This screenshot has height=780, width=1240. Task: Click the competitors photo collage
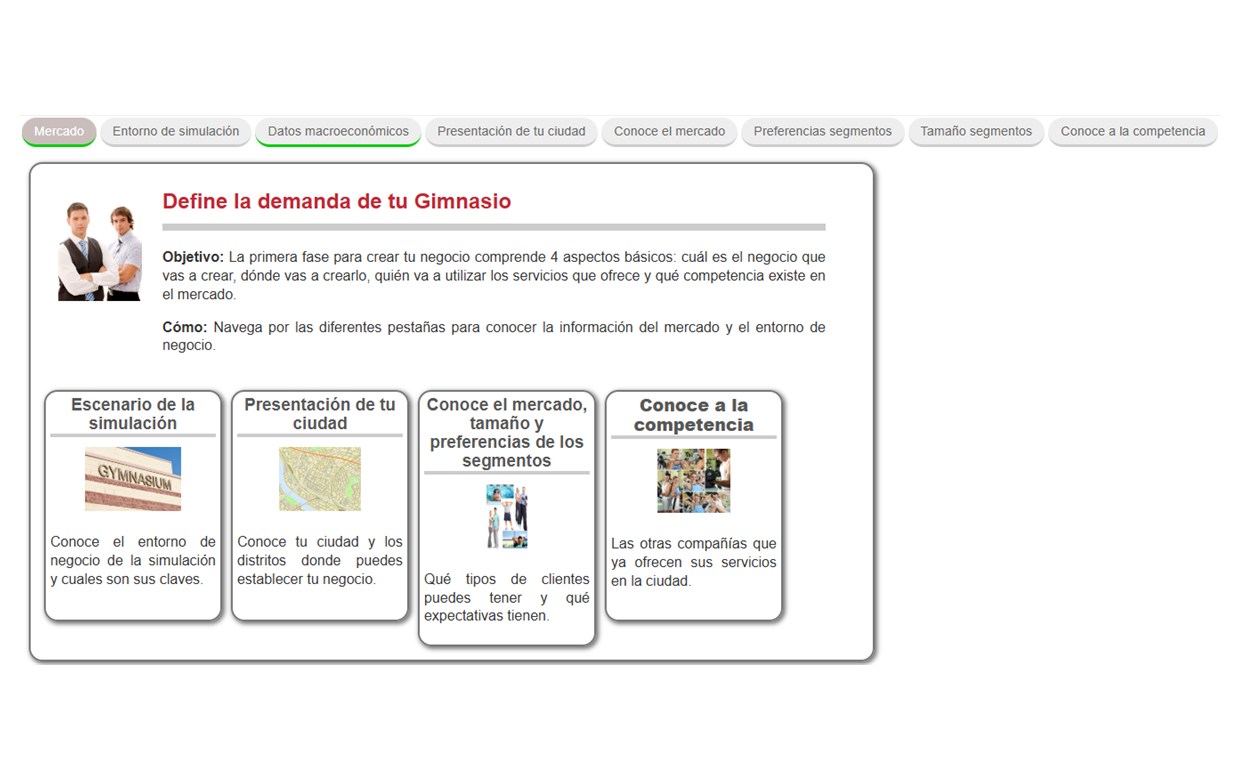coord(694,480)
